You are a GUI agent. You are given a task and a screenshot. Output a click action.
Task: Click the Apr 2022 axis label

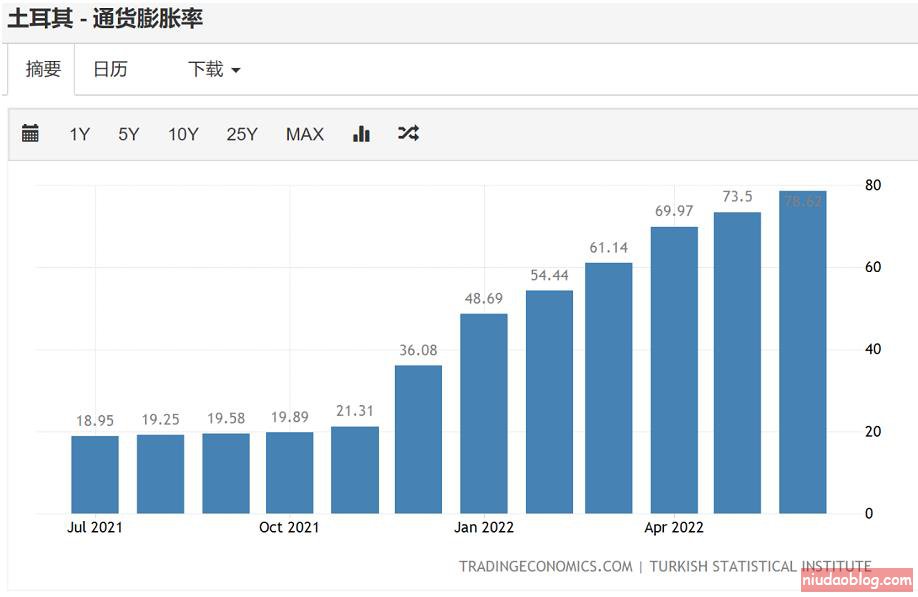pyautogui.click(x=674, y=527)
